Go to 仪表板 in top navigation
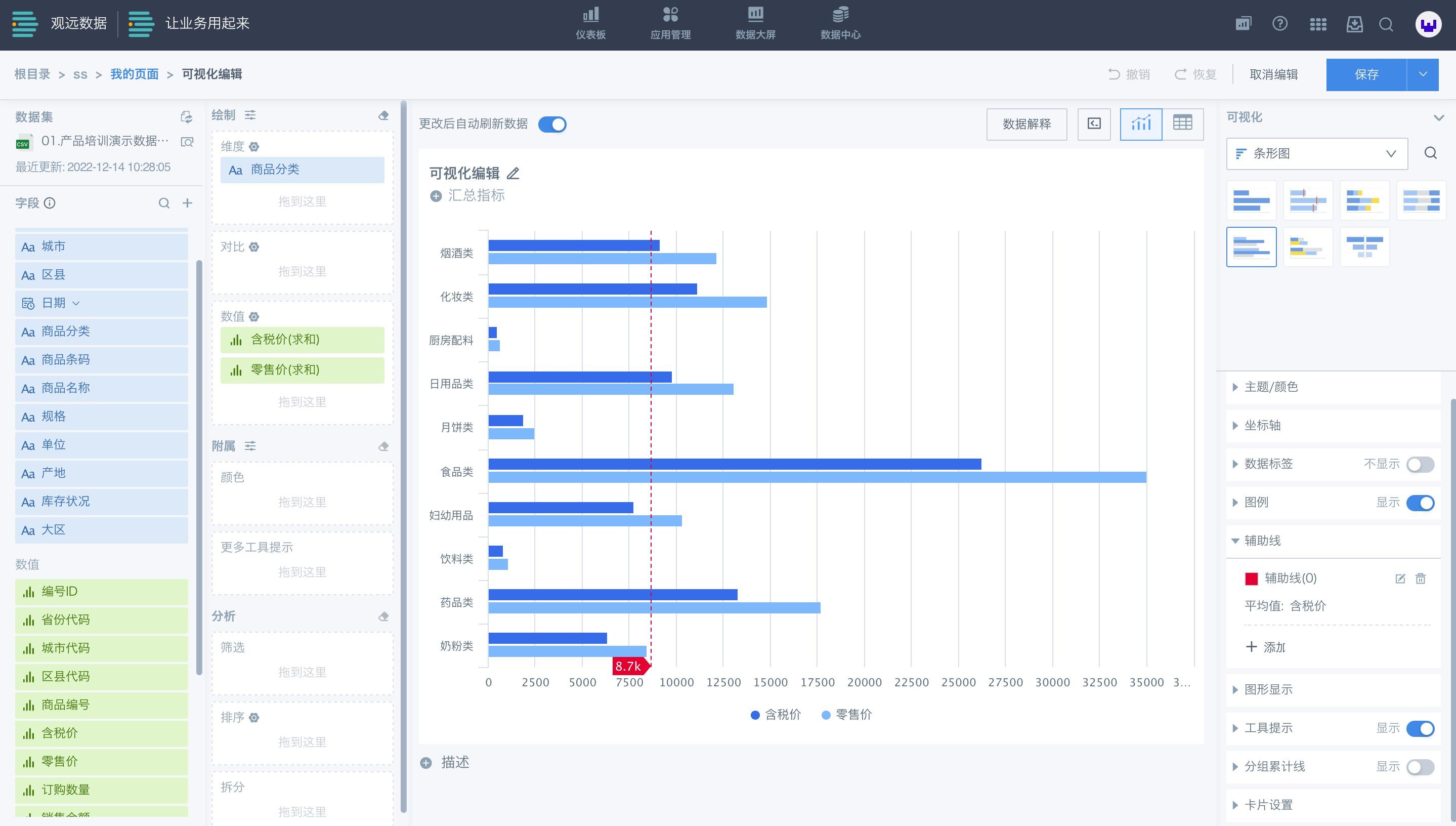The height and width of the screenshot is (826, 1456). pyautogui.click(x=590, y=23)
